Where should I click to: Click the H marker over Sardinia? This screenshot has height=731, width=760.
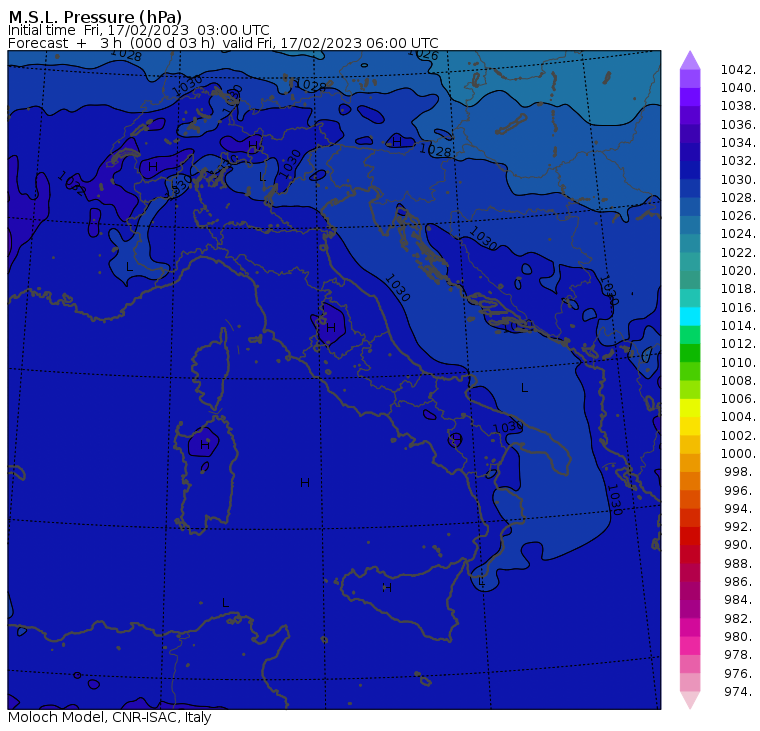[205, 445]
